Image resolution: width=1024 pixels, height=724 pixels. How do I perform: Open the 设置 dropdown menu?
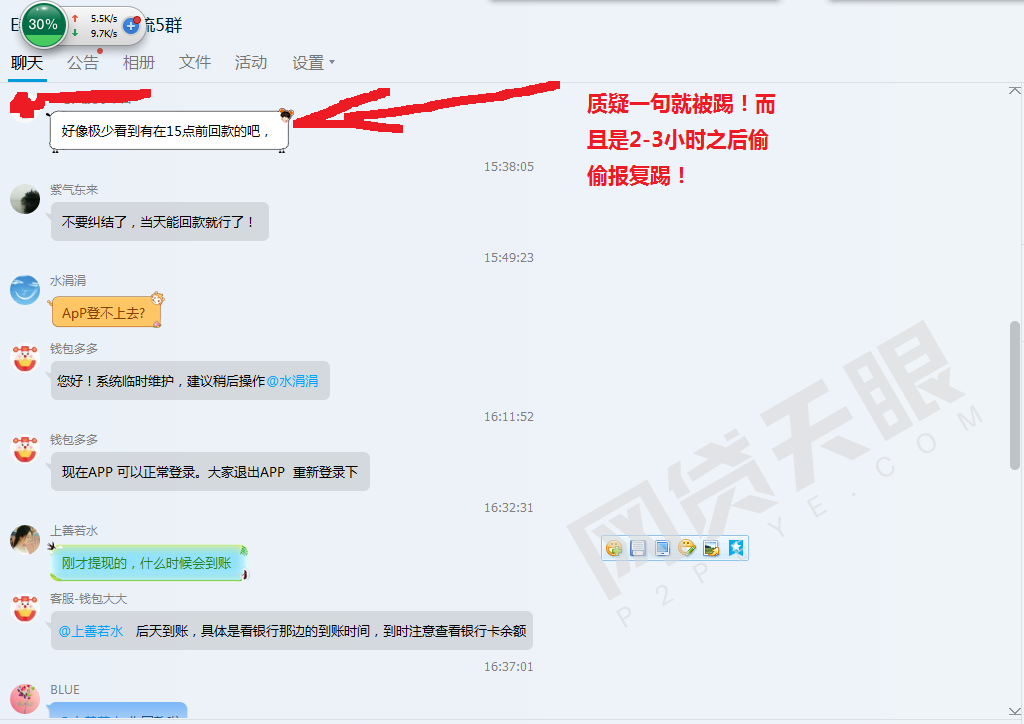click(x=313, y=62)
